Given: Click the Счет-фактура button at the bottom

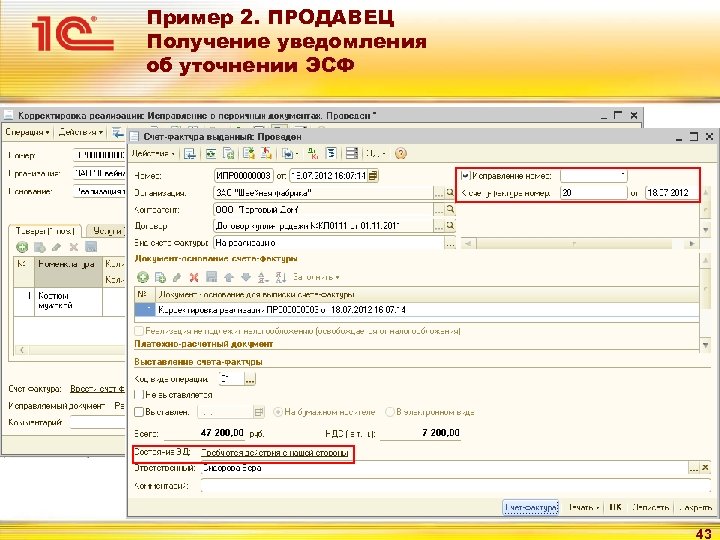Looking at the screenshot, I should [x=530, y=507].
